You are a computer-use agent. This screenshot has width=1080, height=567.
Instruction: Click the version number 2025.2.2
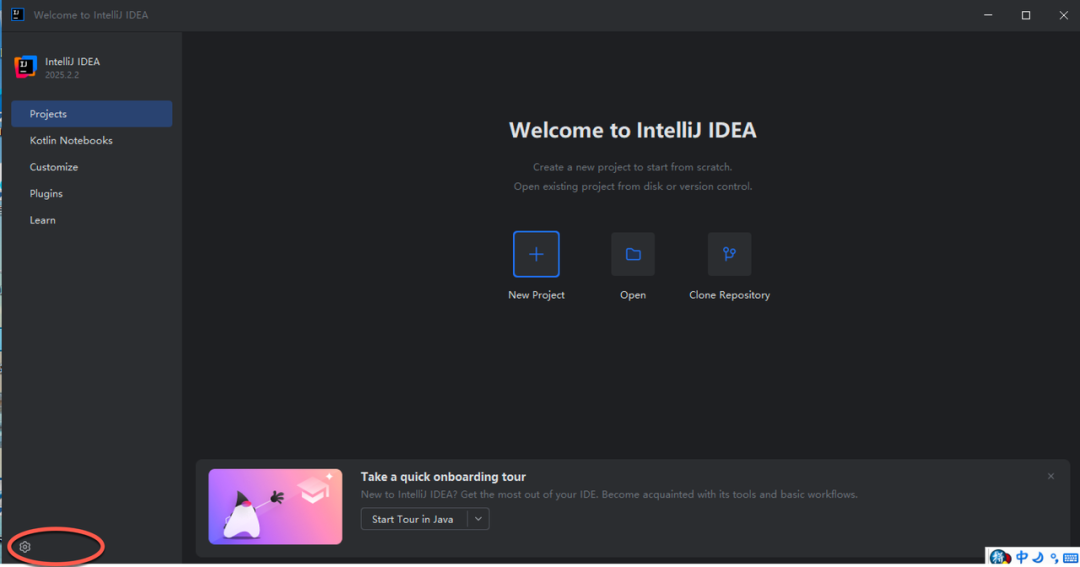click(x=62, y=75)
